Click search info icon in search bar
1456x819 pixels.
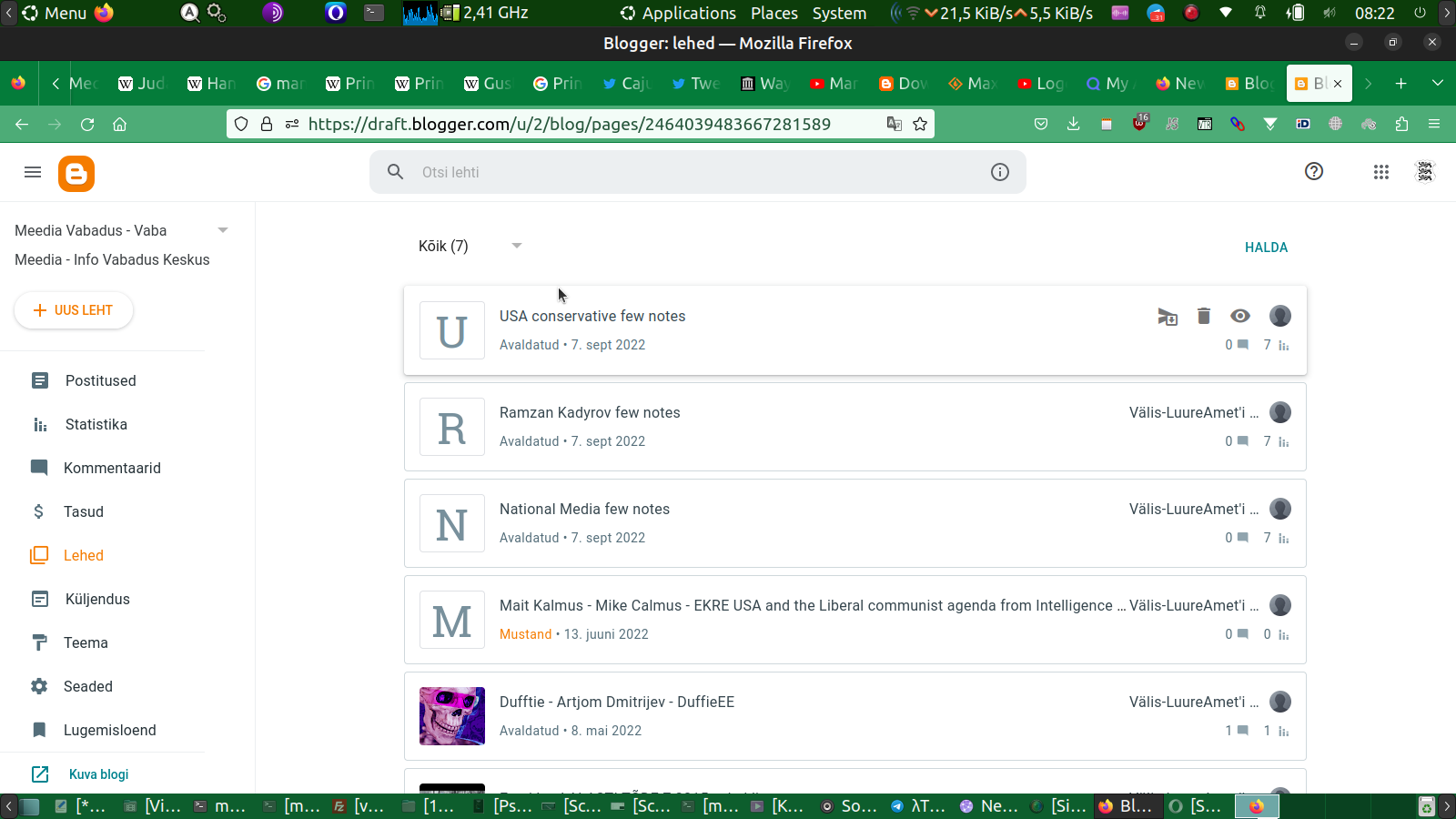tap(999, 172)
